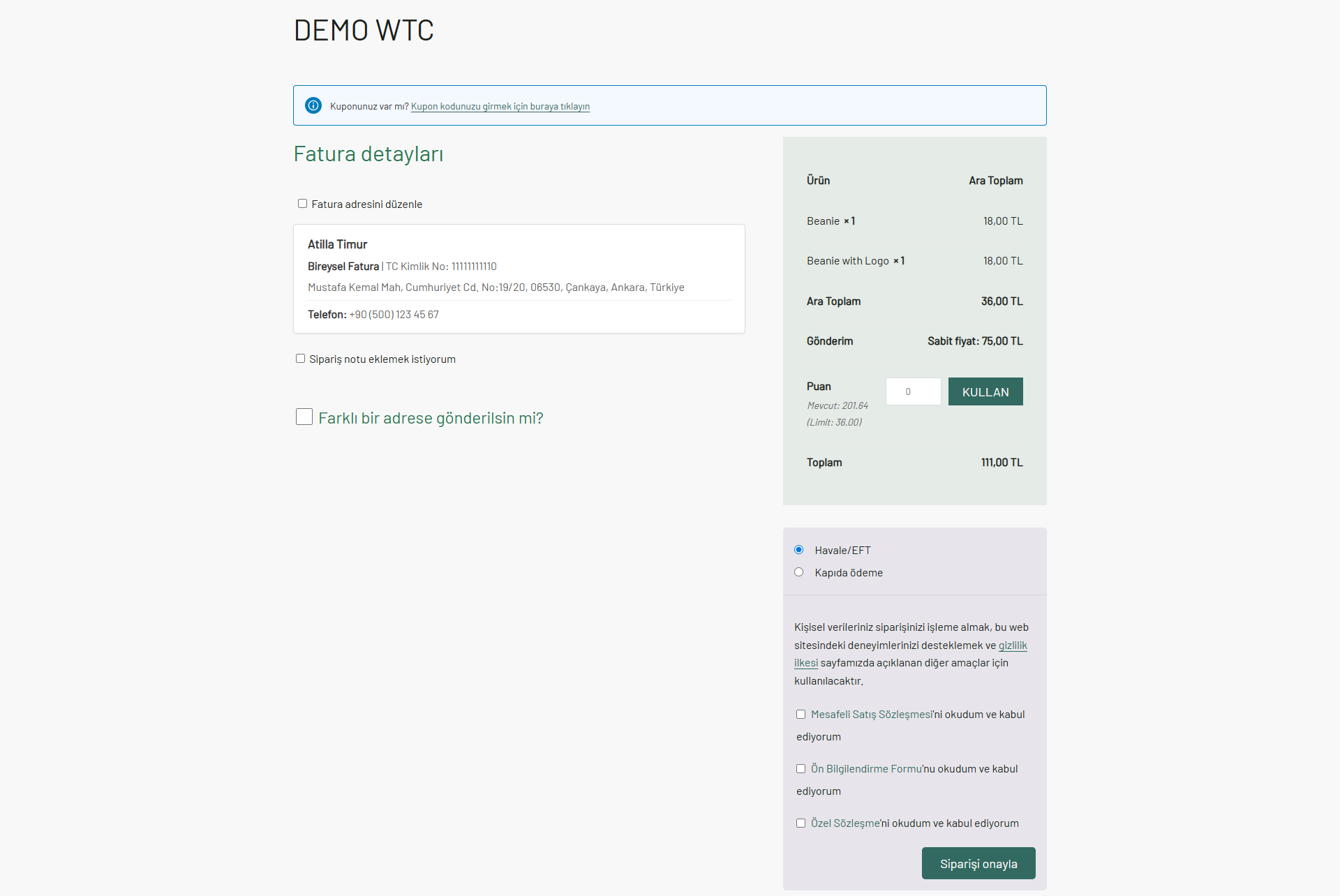Accept Mesafeli Satış Sözleşmesi checkbox

pyautogui.click(x=801, y=715)
